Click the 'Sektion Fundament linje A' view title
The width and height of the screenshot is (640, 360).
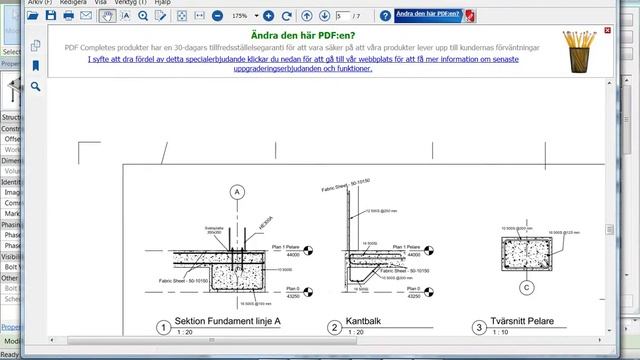pos(228,321)
